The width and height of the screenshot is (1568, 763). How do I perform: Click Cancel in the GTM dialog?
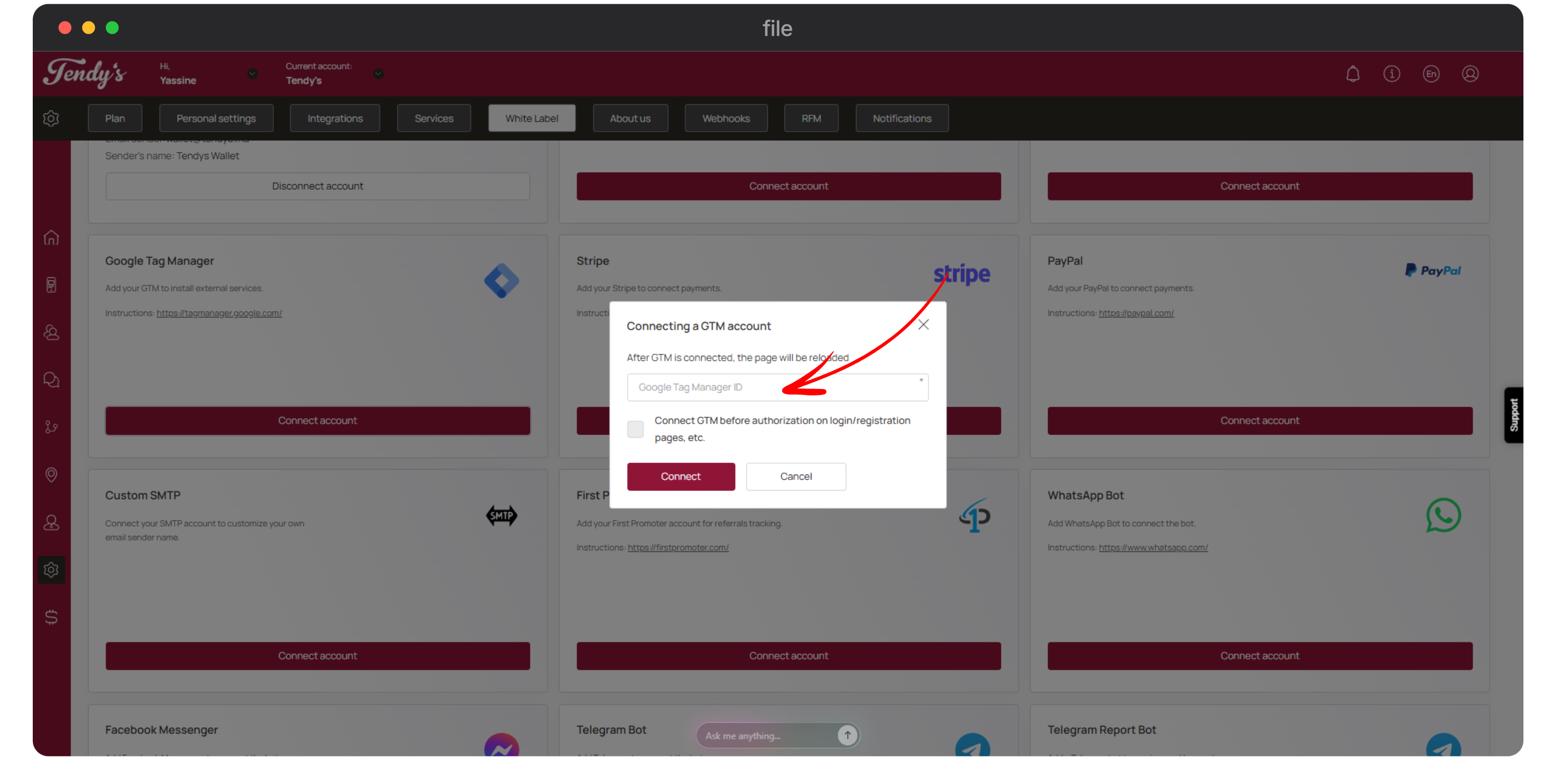coord(796,476)
